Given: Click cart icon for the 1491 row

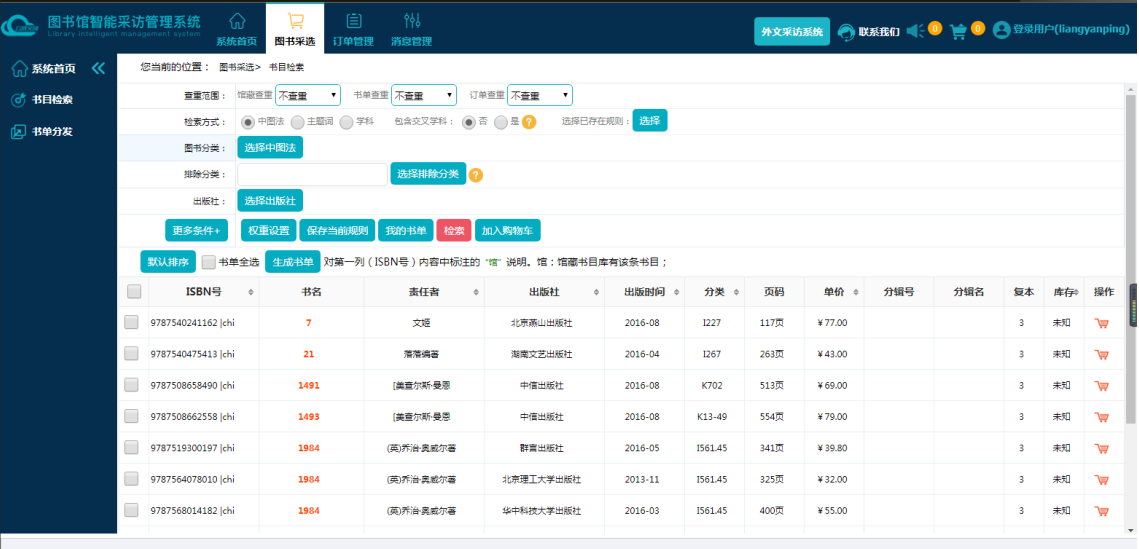Looking at the screenshot, I should click(x=1101, y=386).
